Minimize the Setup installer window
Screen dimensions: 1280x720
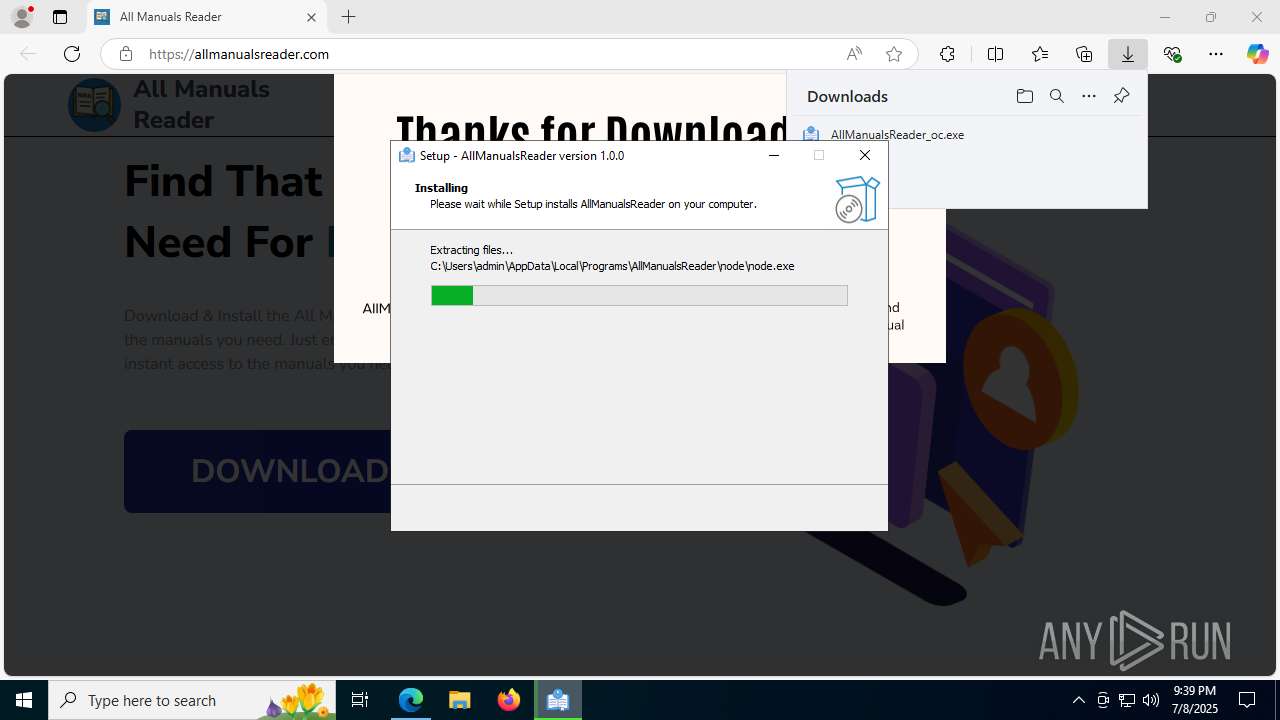click(774, 155)
